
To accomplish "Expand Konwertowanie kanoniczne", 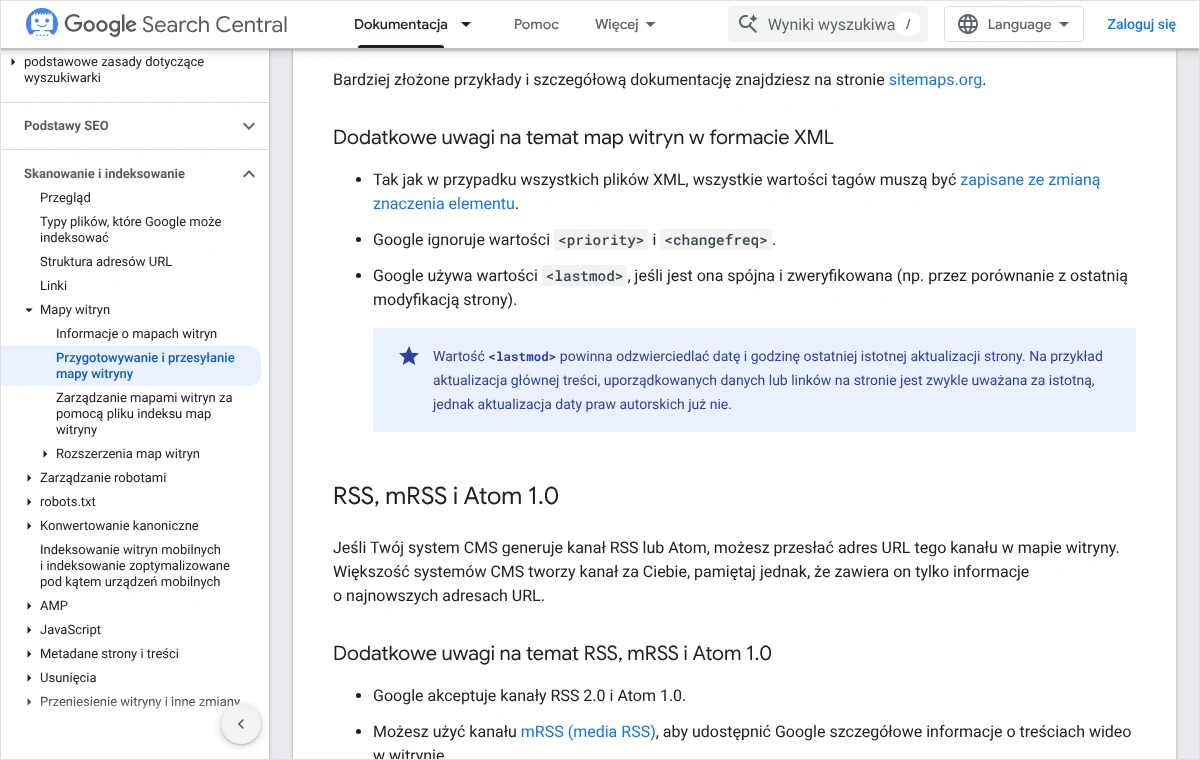I will pos(30,526).
